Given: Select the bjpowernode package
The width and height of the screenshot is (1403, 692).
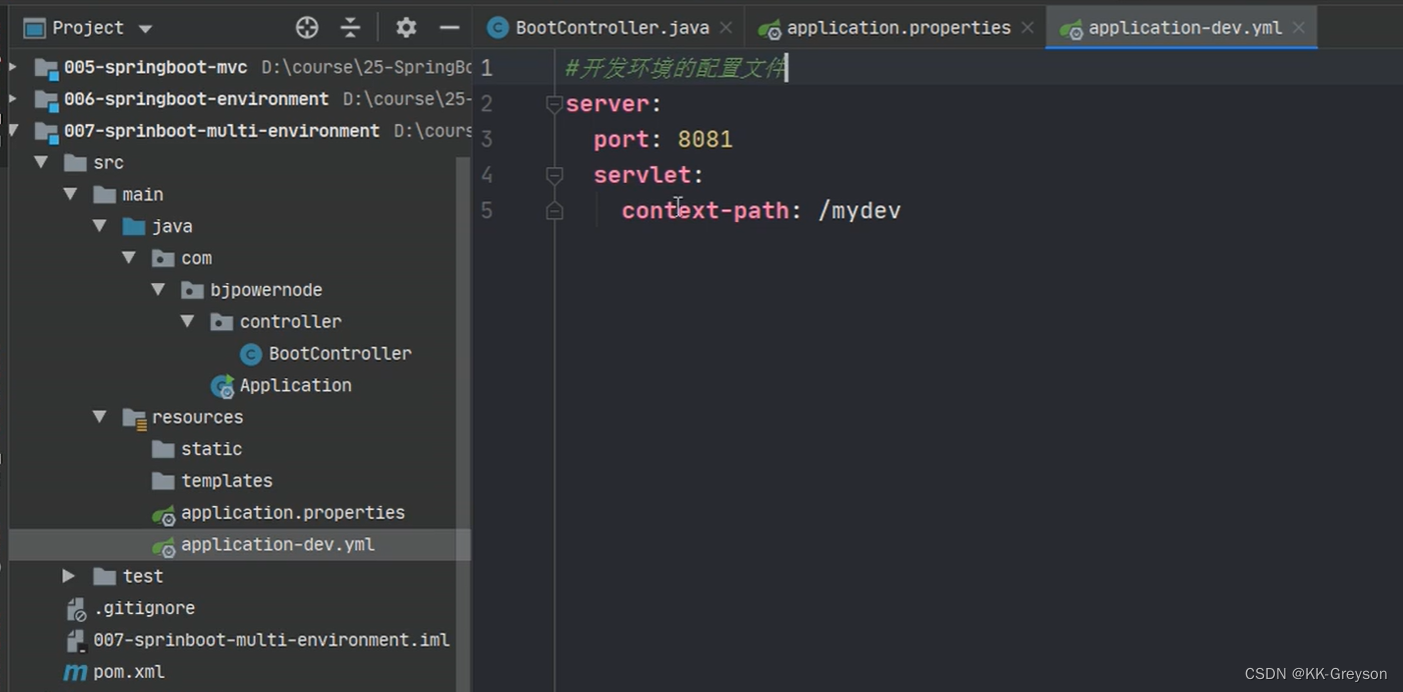Looking at the screenshot, I should pos(266,290).
